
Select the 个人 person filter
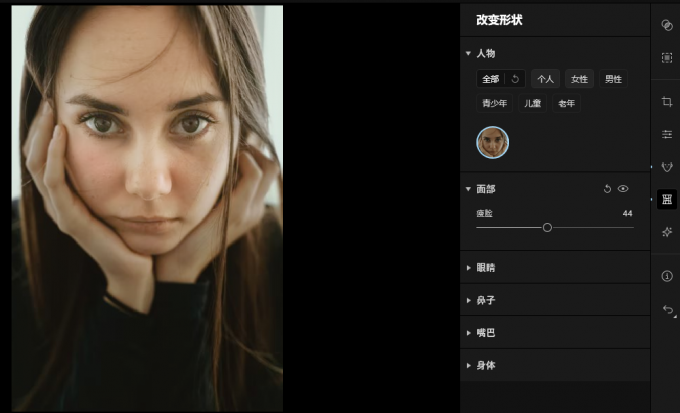(x=545, y=79)
